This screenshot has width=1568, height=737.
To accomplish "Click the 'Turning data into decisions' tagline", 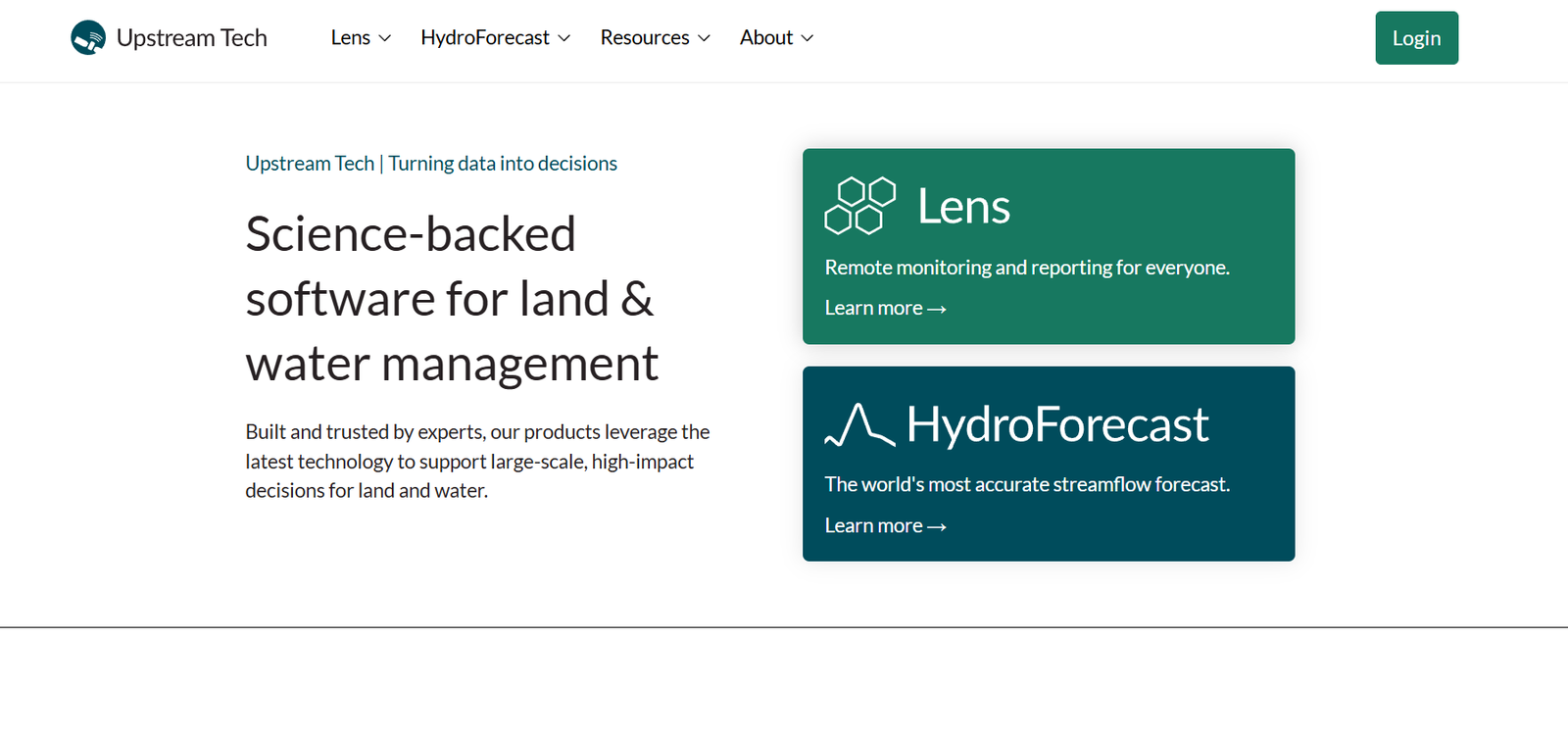I will [503, 164].
